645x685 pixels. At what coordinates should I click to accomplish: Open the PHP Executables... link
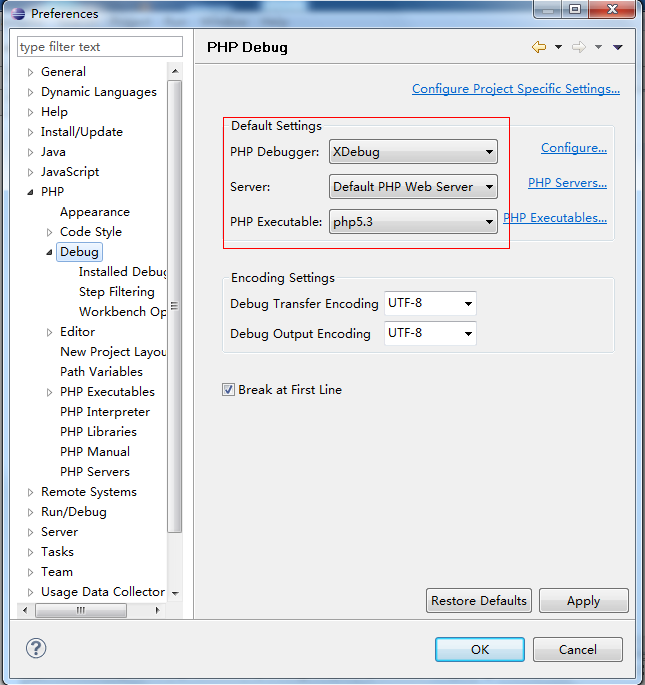pyautogui.click(x=555, y=218)
